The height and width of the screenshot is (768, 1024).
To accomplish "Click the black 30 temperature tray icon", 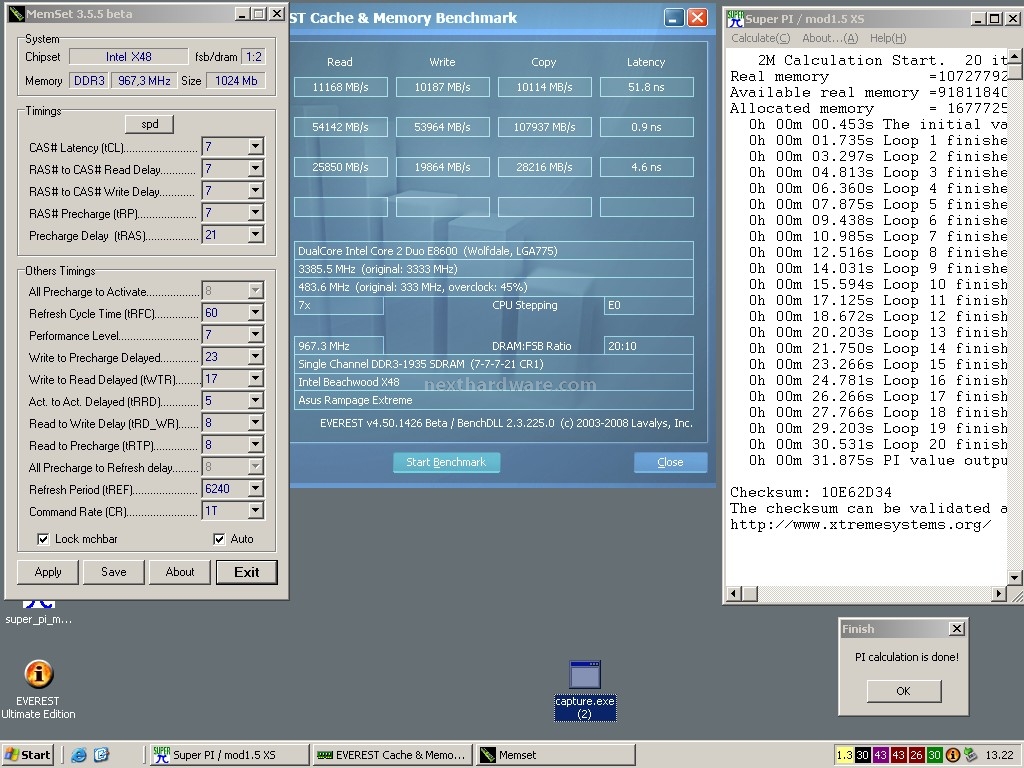I will pos(862,755).
